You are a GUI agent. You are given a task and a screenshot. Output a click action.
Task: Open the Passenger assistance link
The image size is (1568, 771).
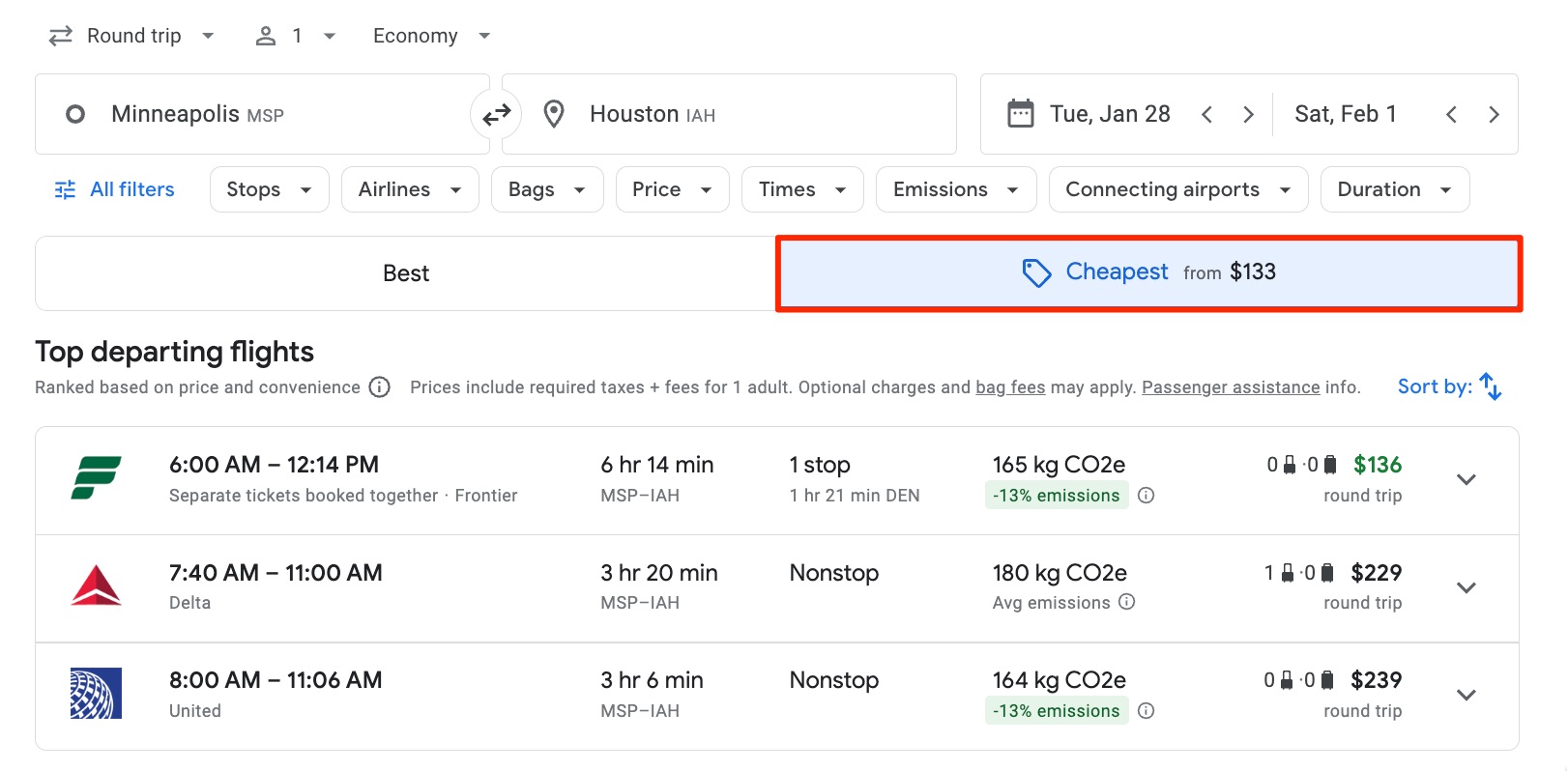1231,387
